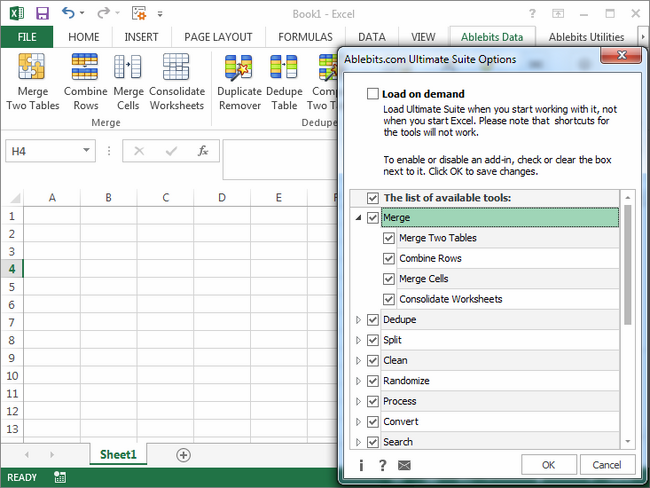Screen dimensions: 650x488
Task: Uncheck the Consolidate Worksheets checkbox
Action: [x=388, y=299]
